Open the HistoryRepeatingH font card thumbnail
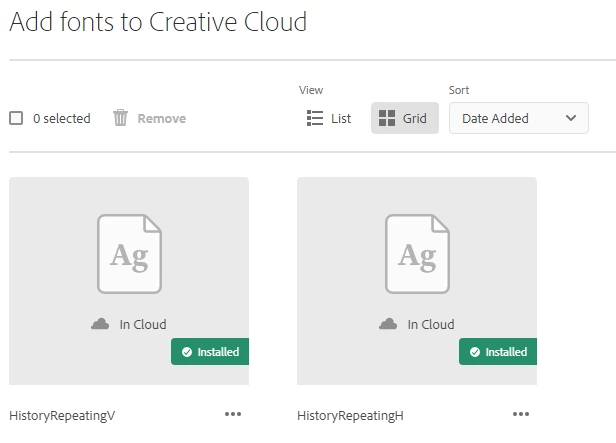 coord(417,281)
